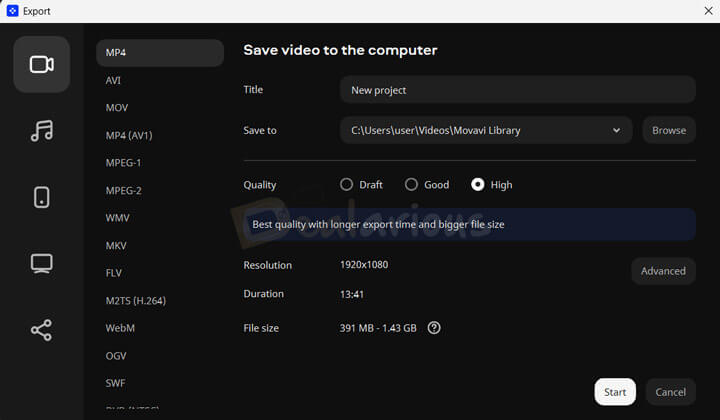The width and height of the screenshot is (720, 420).
Task: Switch to mobile device export icon
Action: pos(41,197)
